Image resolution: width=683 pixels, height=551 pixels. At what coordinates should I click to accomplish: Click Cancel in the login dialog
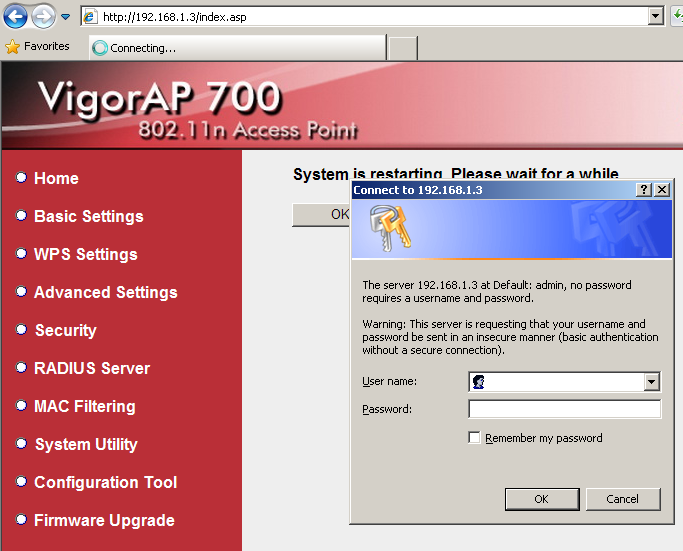click(623, 499)
